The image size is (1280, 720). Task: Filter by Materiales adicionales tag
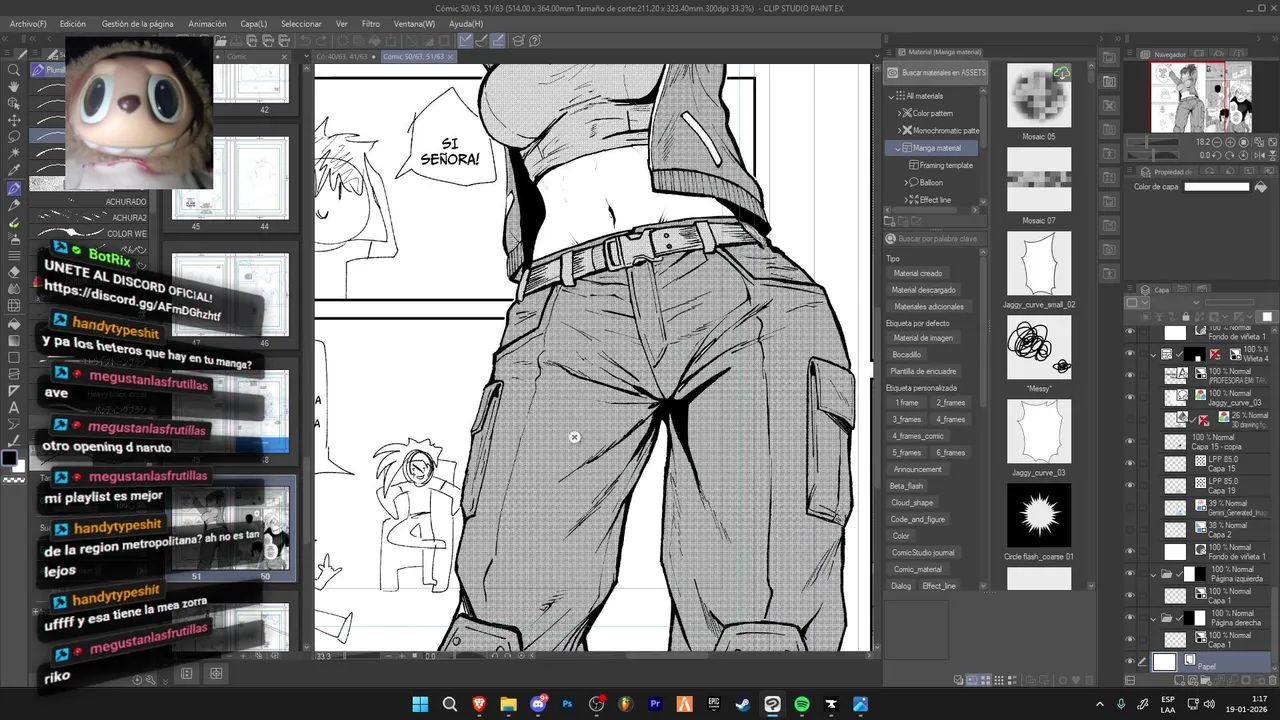point(928,307)
